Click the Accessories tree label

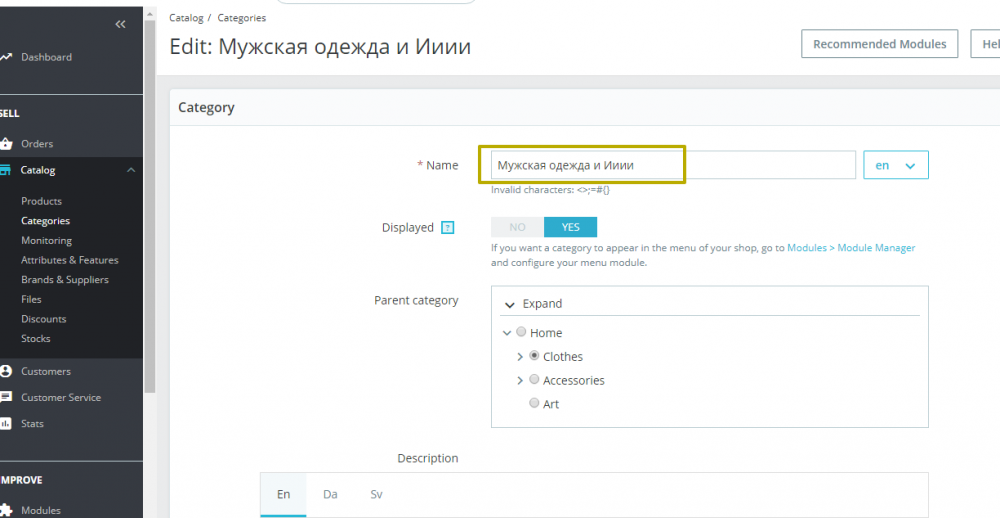pyautogui.click(x=573, y=380)
